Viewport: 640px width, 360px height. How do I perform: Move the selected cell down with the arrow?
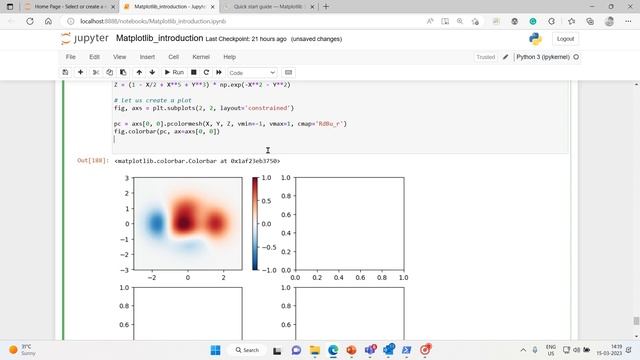tap(152, 72)
